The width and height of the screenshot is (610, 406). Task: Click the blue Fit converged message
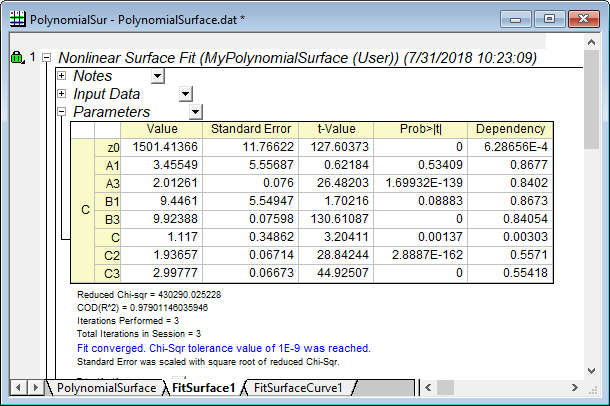tap(224, 348)
